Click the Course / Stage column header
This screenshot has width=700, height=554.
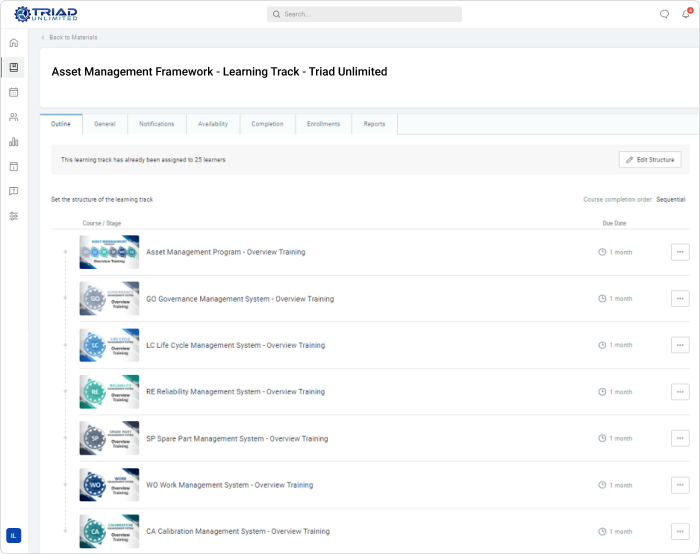(102, 223)
